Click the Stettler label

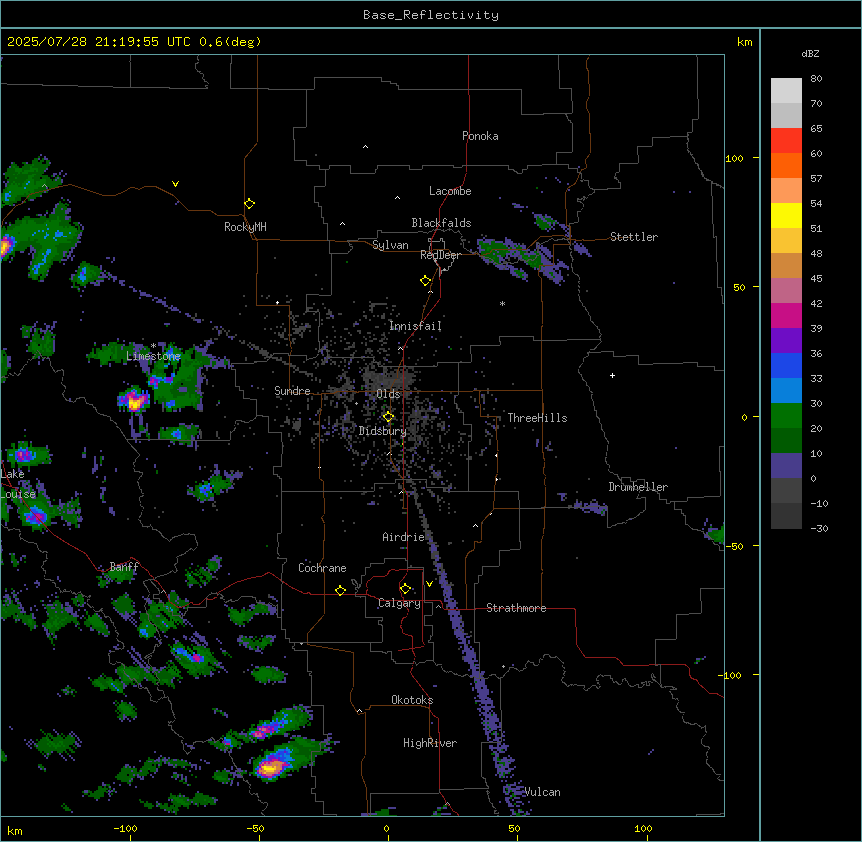pos(634,237)
